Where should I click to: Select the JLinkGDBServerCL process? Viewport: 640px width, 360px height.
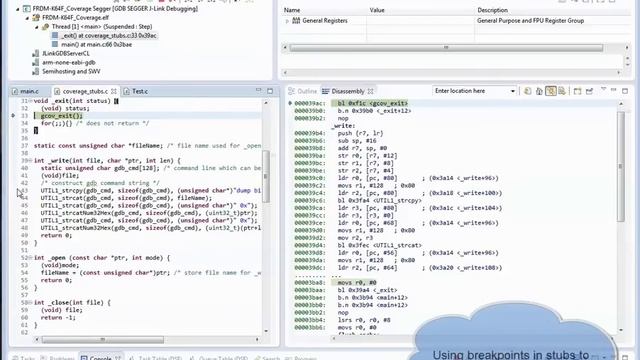point(66,53)
